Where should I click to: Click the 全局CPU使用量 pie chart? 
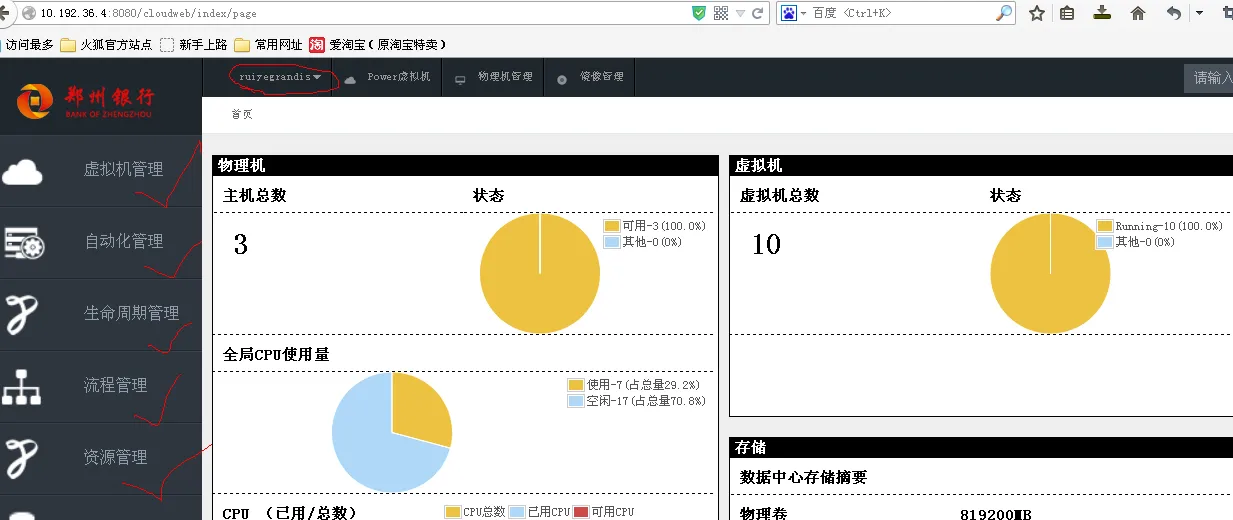pos(392,432)
